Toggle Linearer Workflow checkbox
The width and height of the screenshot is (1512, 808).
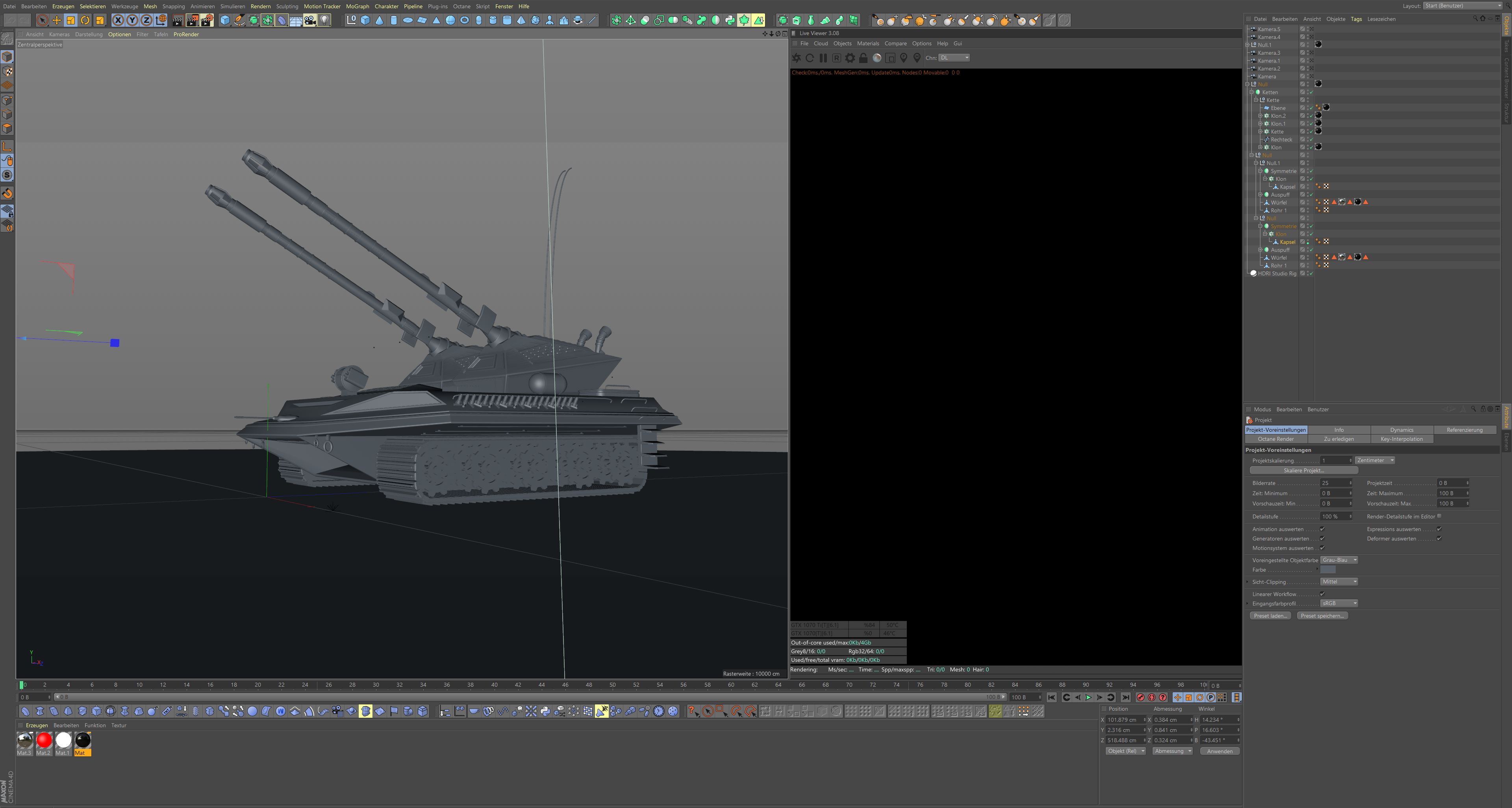pyautogui.click(x=1323, y=594)
